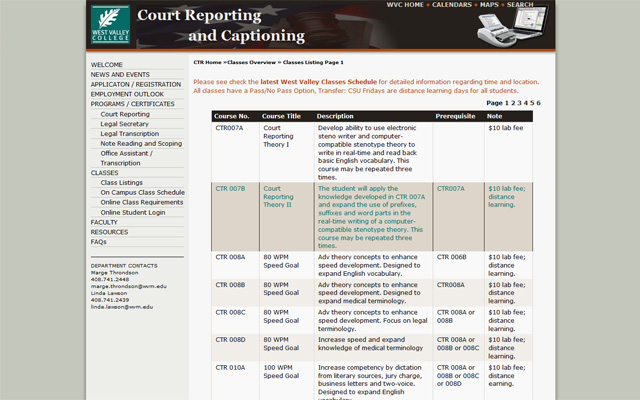This screenshot has height=400, width=640.
Task: Click the Course Title column header
Action: click(281, 116)
